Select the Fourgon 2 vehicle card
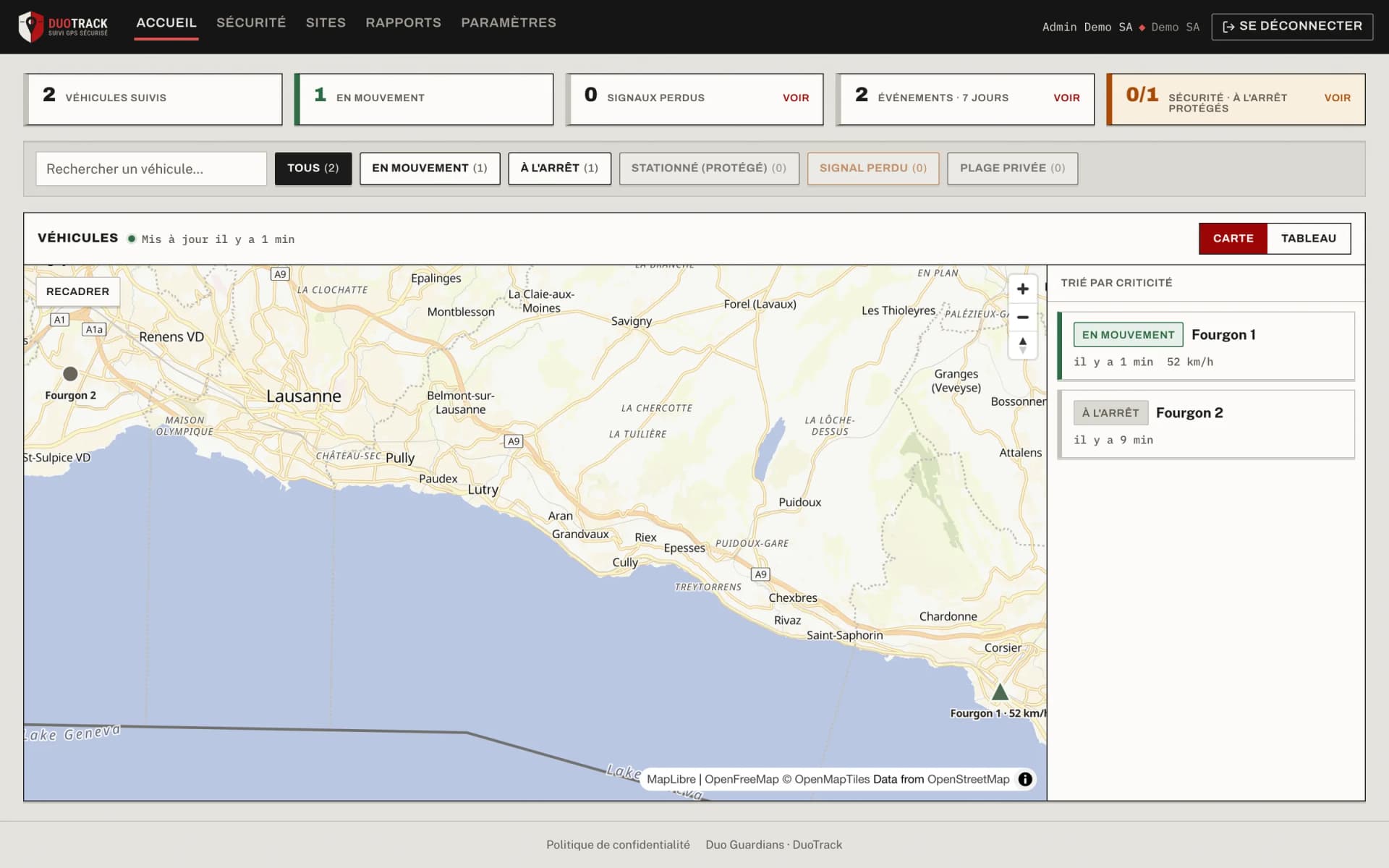Screen dimensions: 1389x868 click(1206, 425)
